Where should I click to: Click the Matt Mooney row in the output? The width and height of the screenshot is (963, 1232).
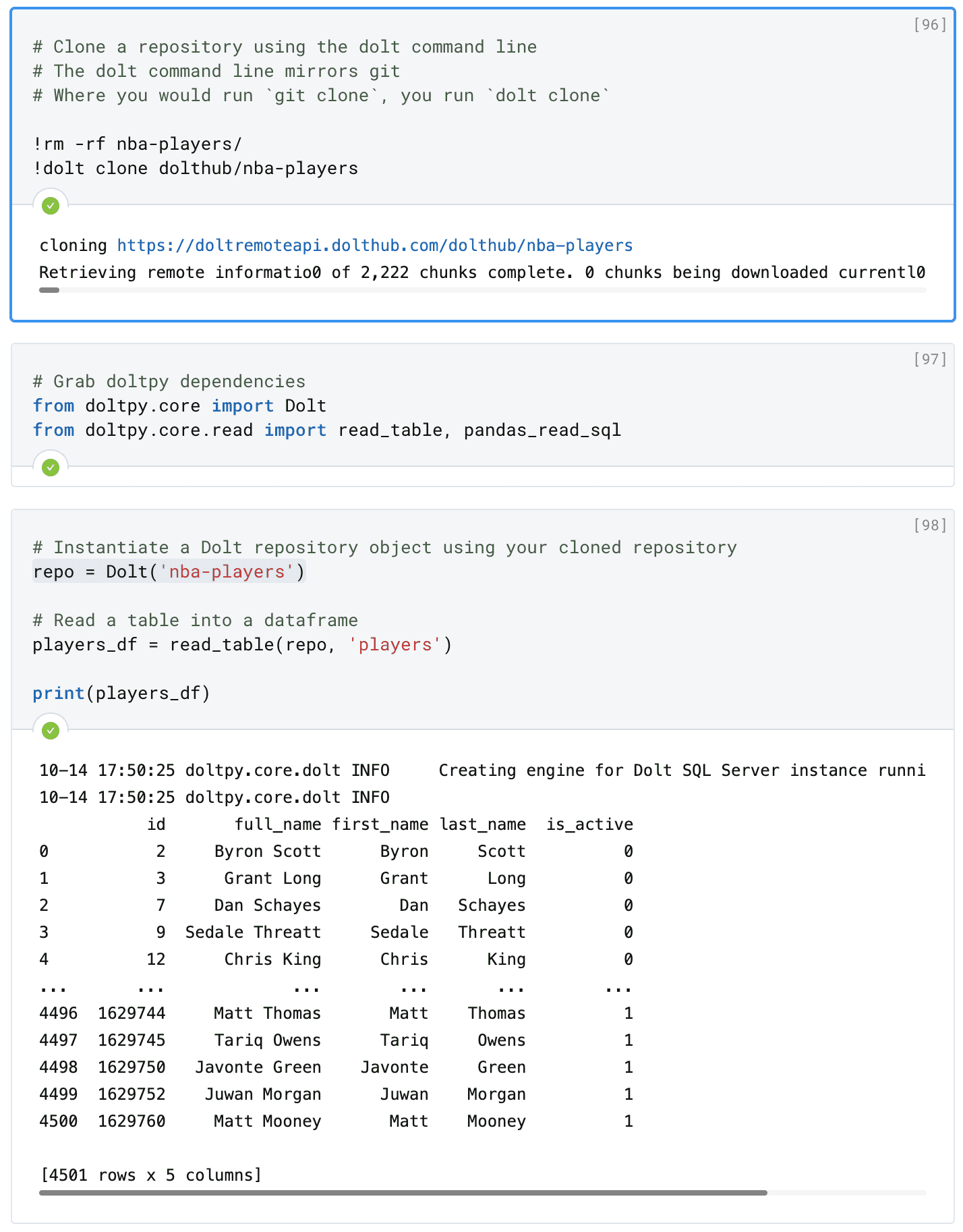point(336,1121)
